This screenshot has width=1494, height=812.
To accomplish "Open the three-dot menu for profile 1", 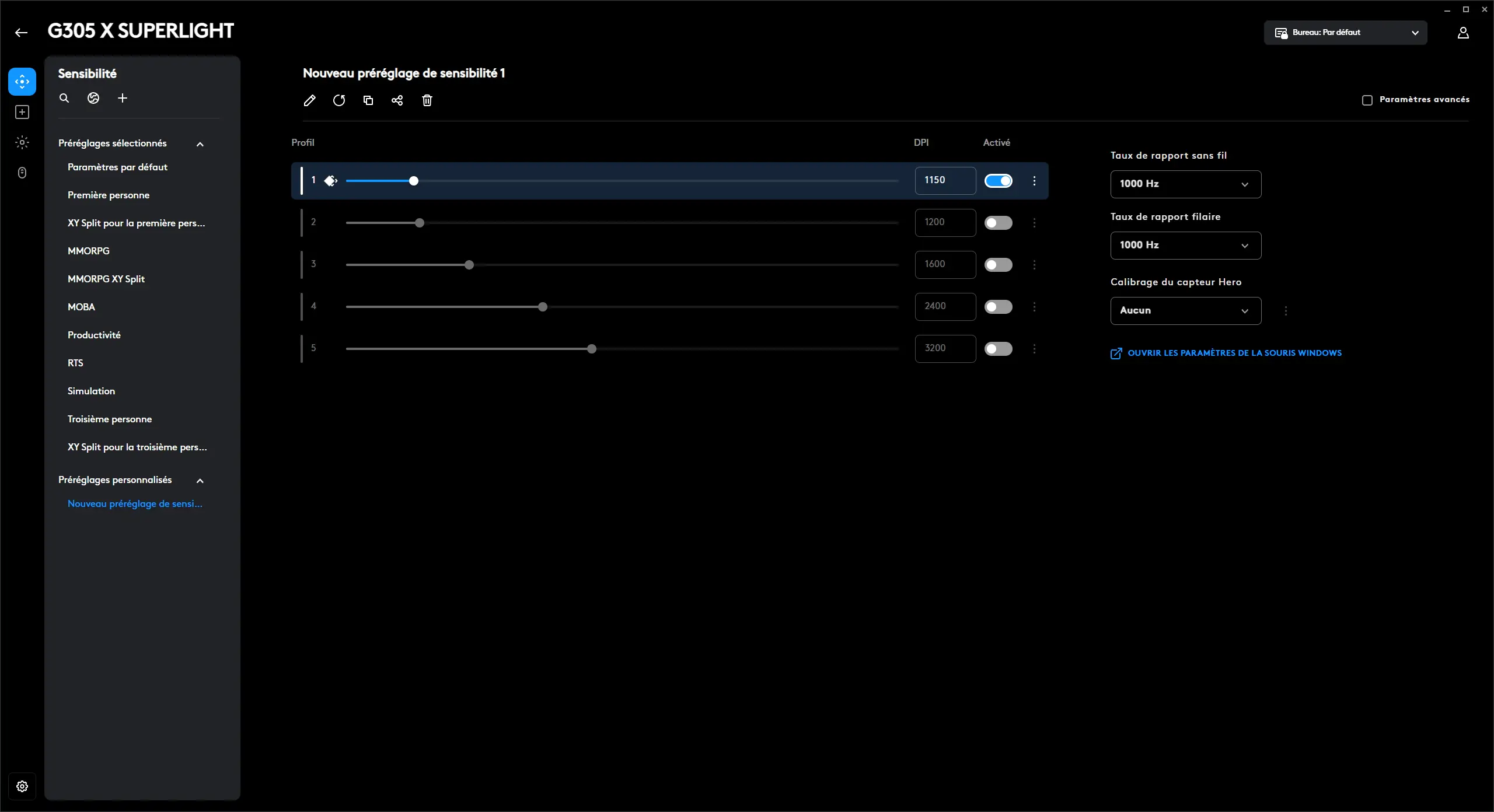I will click(1035, 181).
